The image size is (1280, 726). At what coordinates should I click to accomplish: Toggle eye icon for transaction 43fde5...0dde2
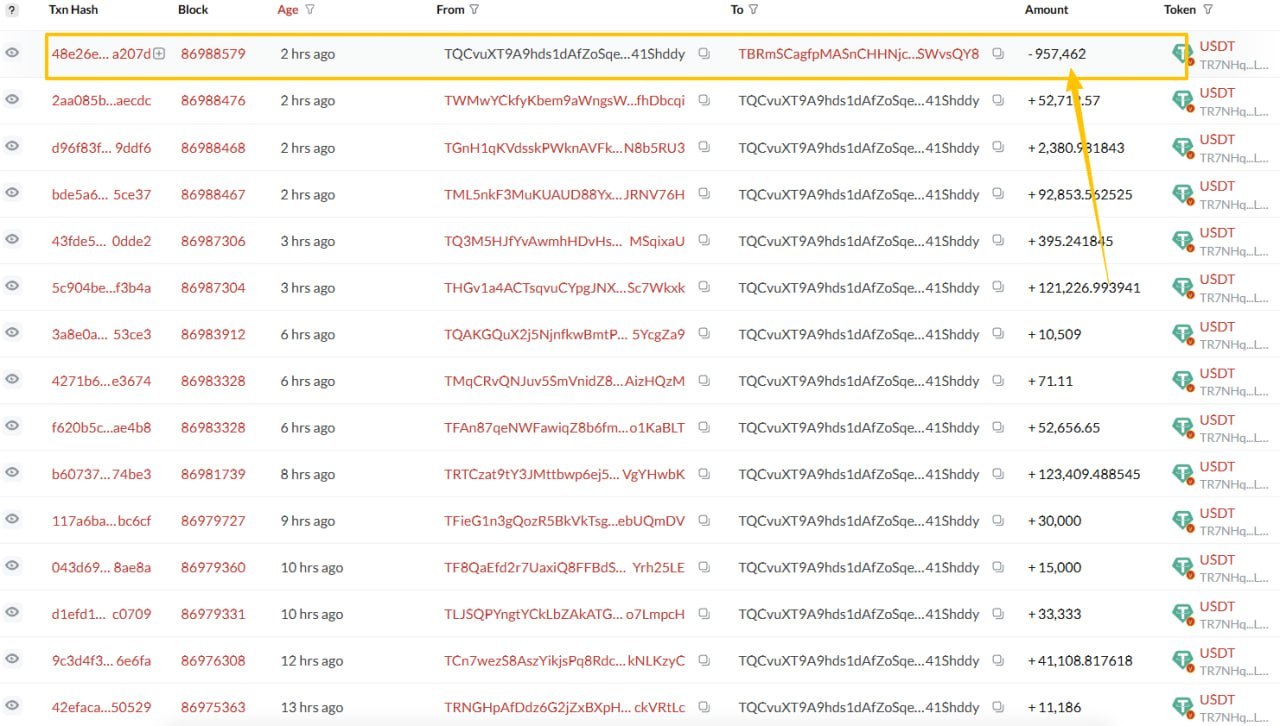pos(12,240)
